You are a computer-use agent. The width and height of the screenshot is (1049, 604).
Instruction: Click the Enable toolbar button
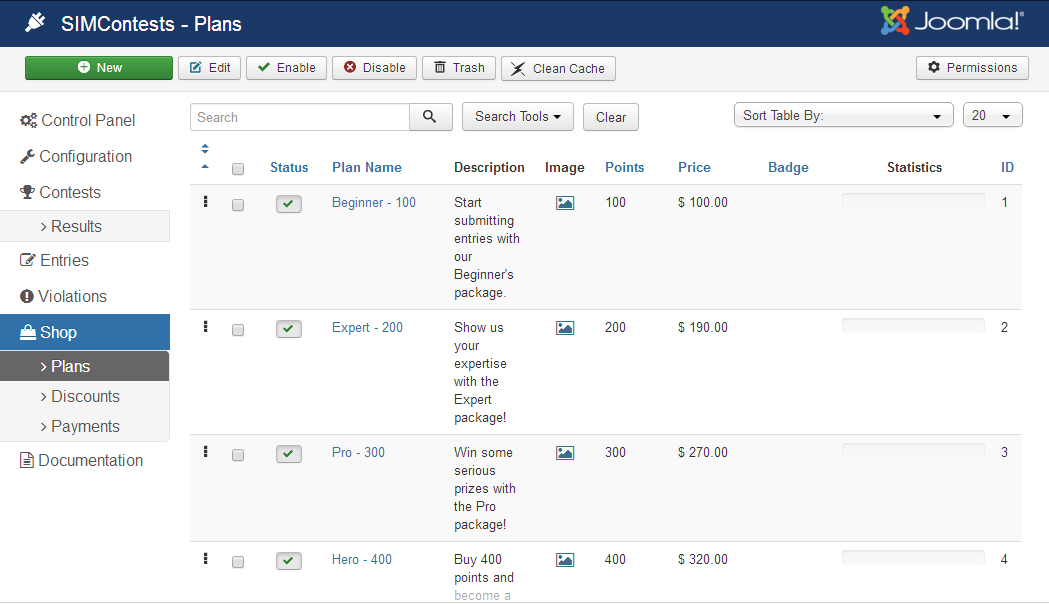tap(286, 68)
